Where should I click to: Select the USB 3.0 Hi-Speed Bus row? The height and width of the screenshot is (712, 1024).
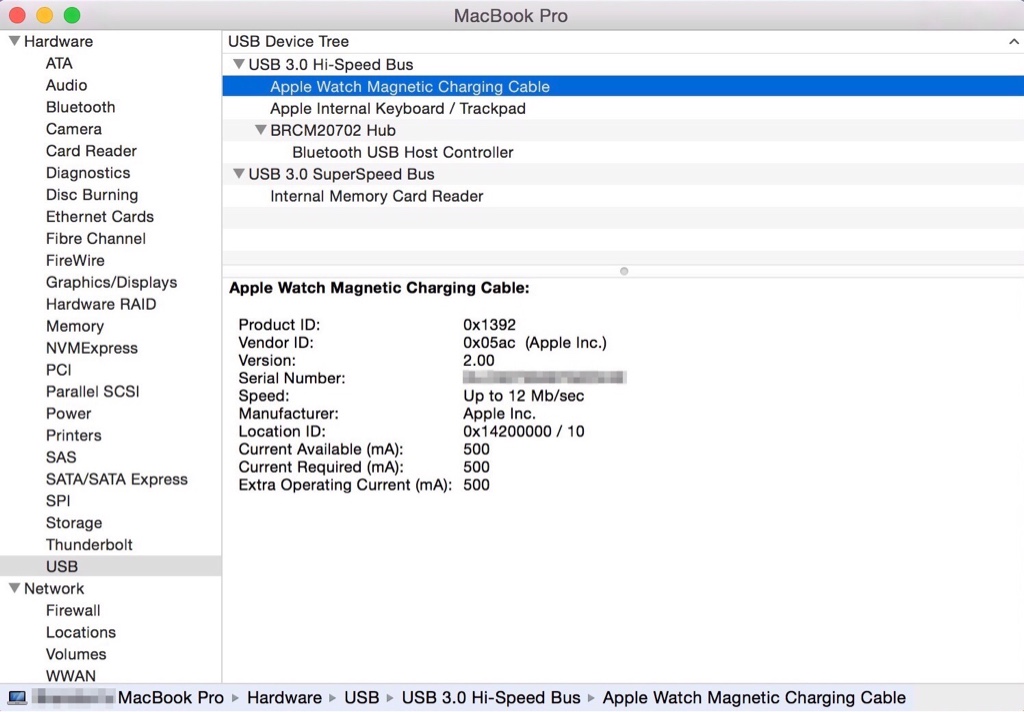(623, 65)
